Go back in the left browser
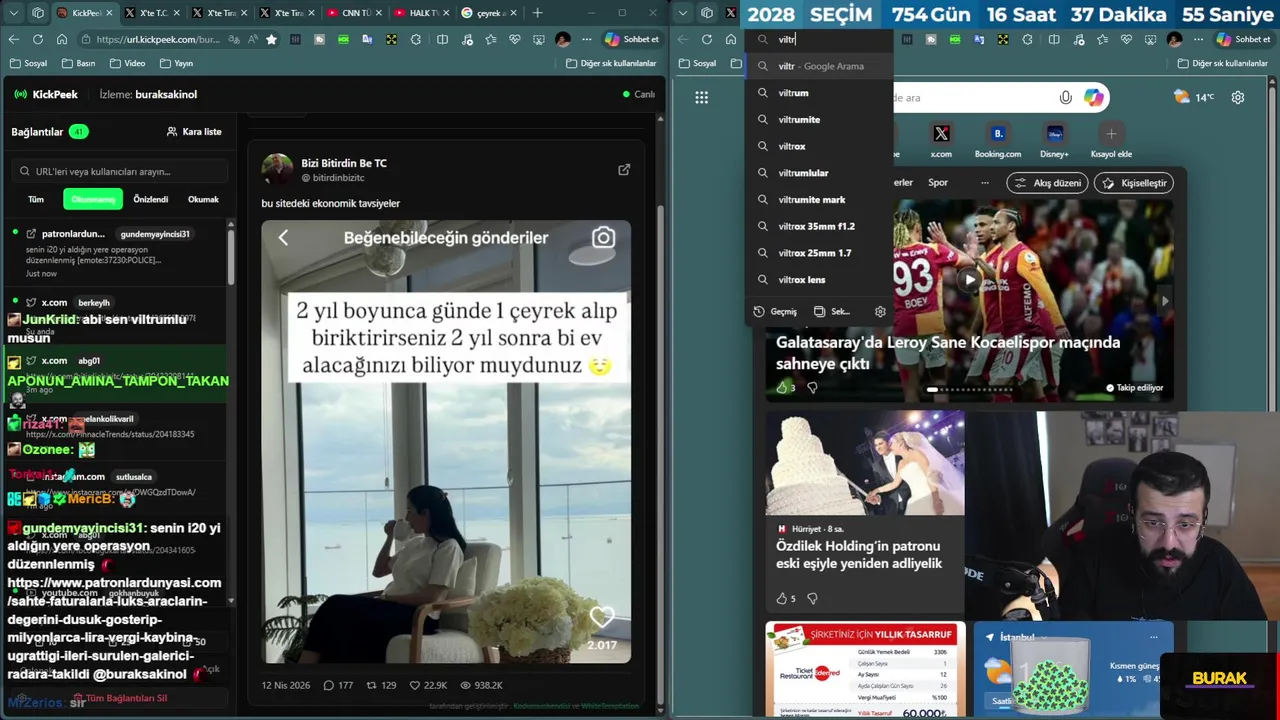1280x720 pixels. (x=13, y=39)
